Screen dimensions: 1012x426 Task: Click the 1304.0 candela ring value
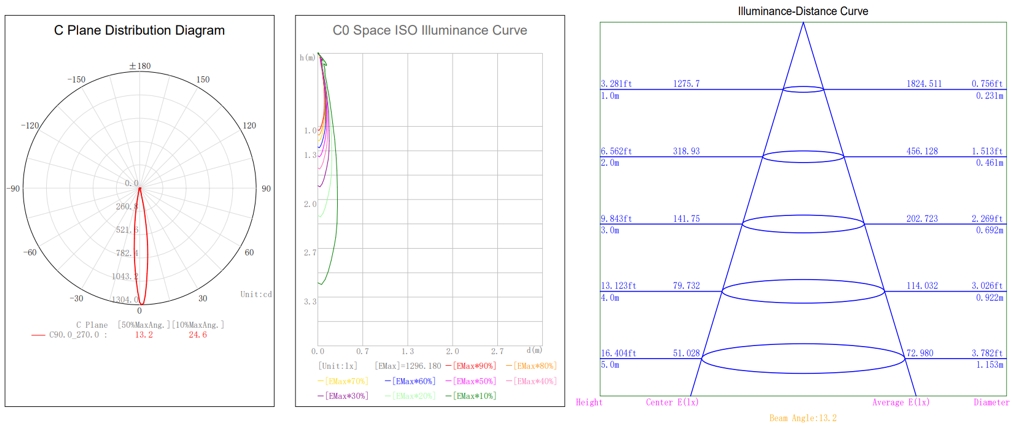coord(126,300)
